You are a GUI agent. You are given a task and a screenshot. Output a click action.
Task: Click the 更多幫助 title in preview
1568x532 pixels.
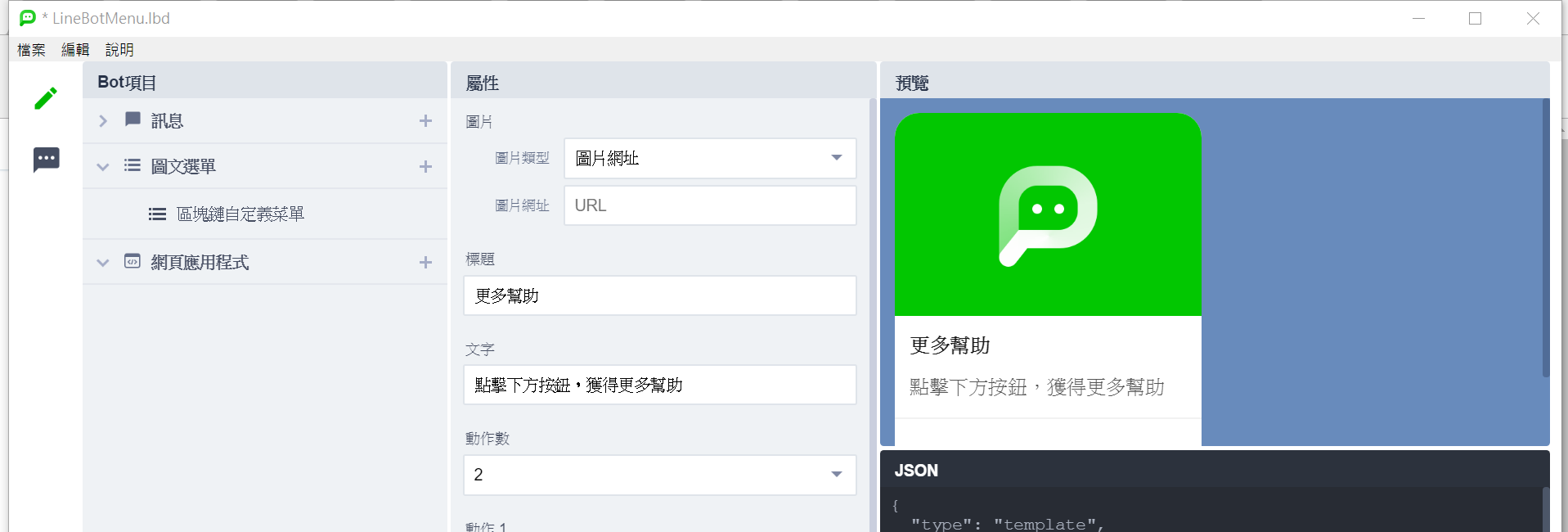[x=950, y=345]
